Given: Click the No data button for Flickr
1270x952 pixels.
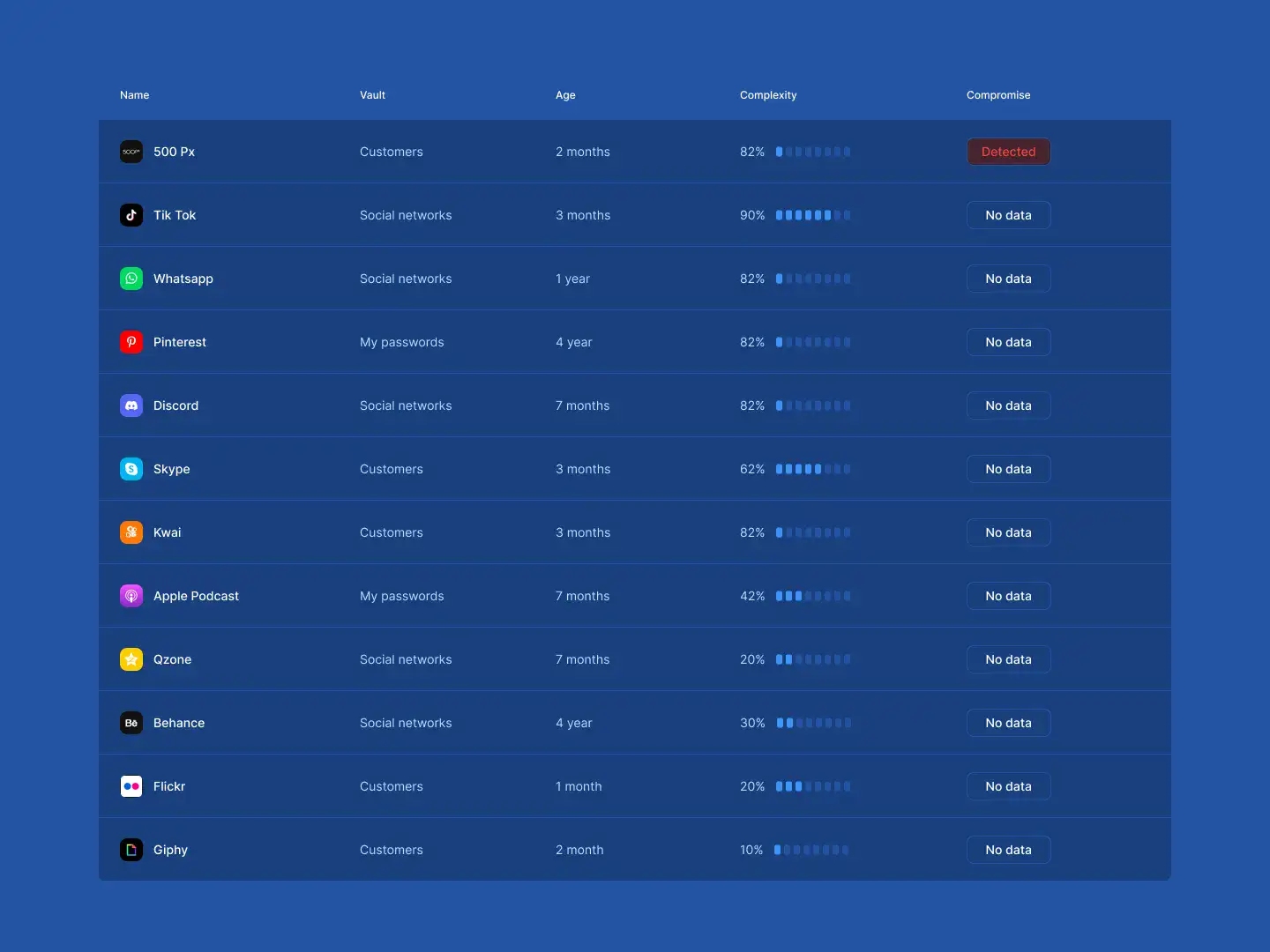Looking at the screenshot, I should pyautogui.click(x=1008, y=786).
